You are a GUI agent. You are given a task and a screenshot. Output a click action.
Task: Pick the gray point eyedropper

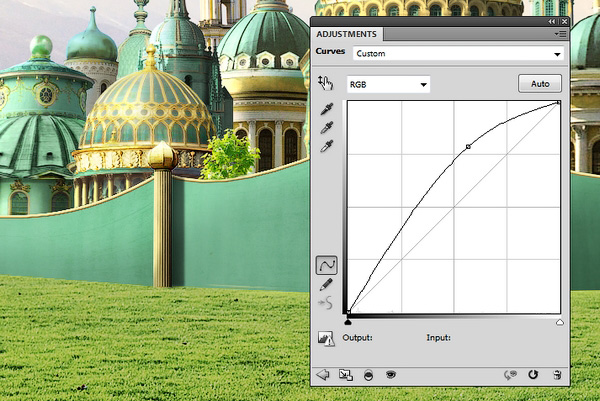326,128
